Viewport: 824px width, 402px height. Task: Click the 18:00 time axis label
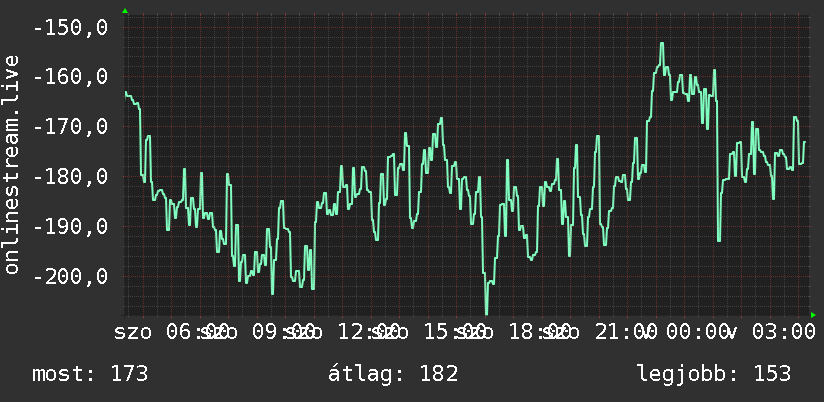540,332
